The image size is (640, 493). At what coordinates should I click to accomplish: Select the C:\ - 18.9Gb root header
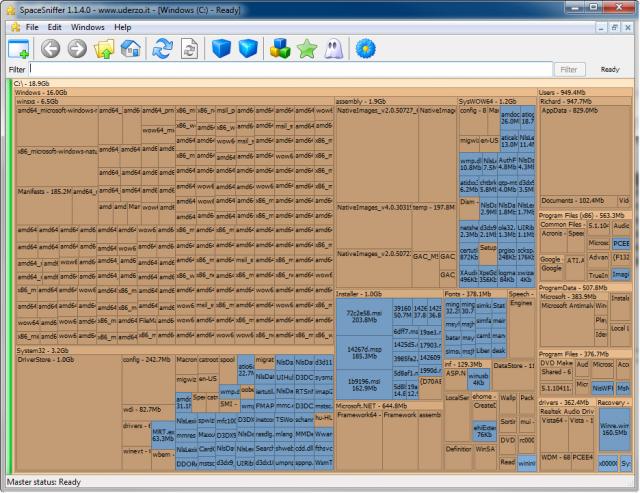[323, 83]
